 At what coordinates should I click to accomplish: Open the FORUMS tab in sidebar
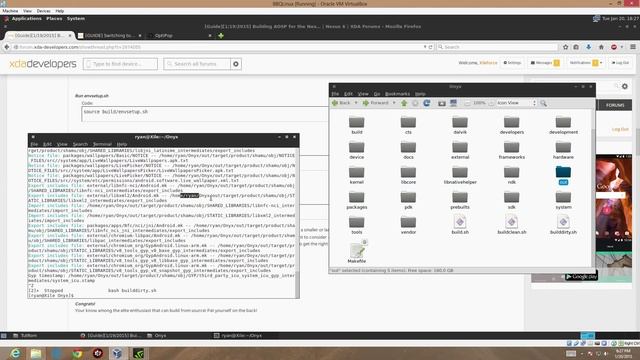click(x=615, y=105)
